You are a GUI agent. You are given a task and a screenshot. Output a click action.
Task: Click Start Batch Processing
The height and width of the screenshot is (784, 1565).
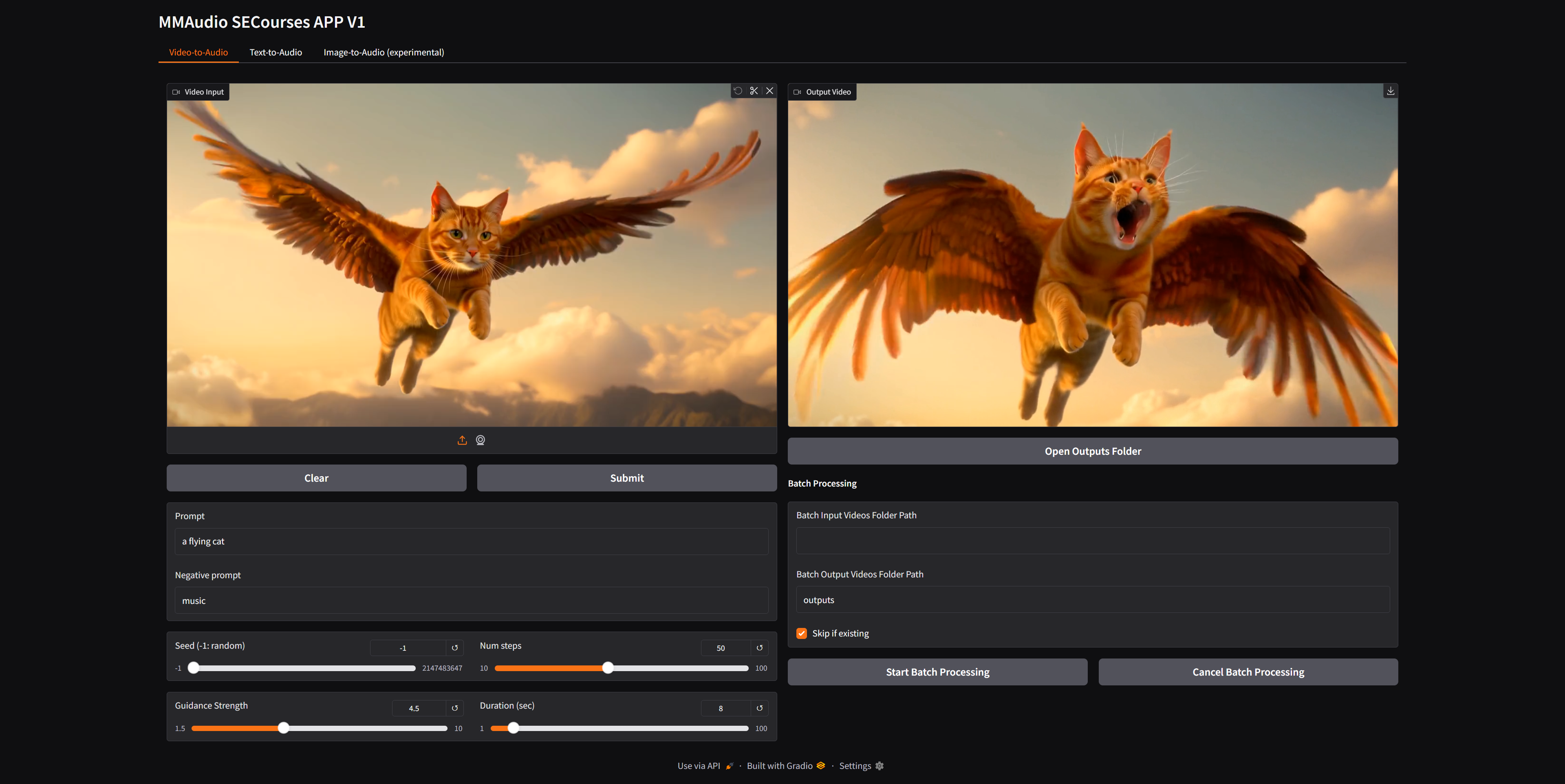pyautogui.click(x=937, y=672)
